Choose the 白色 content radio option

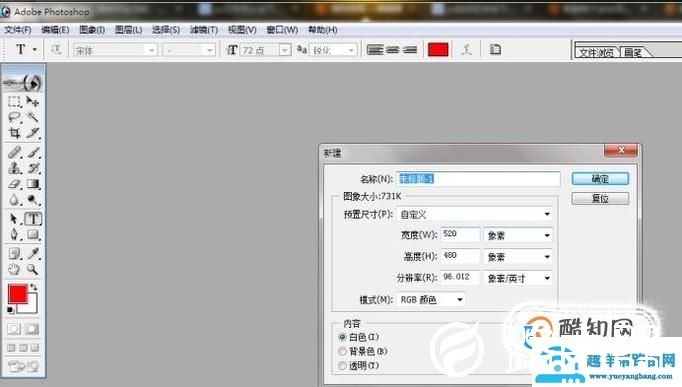[342, 337]
